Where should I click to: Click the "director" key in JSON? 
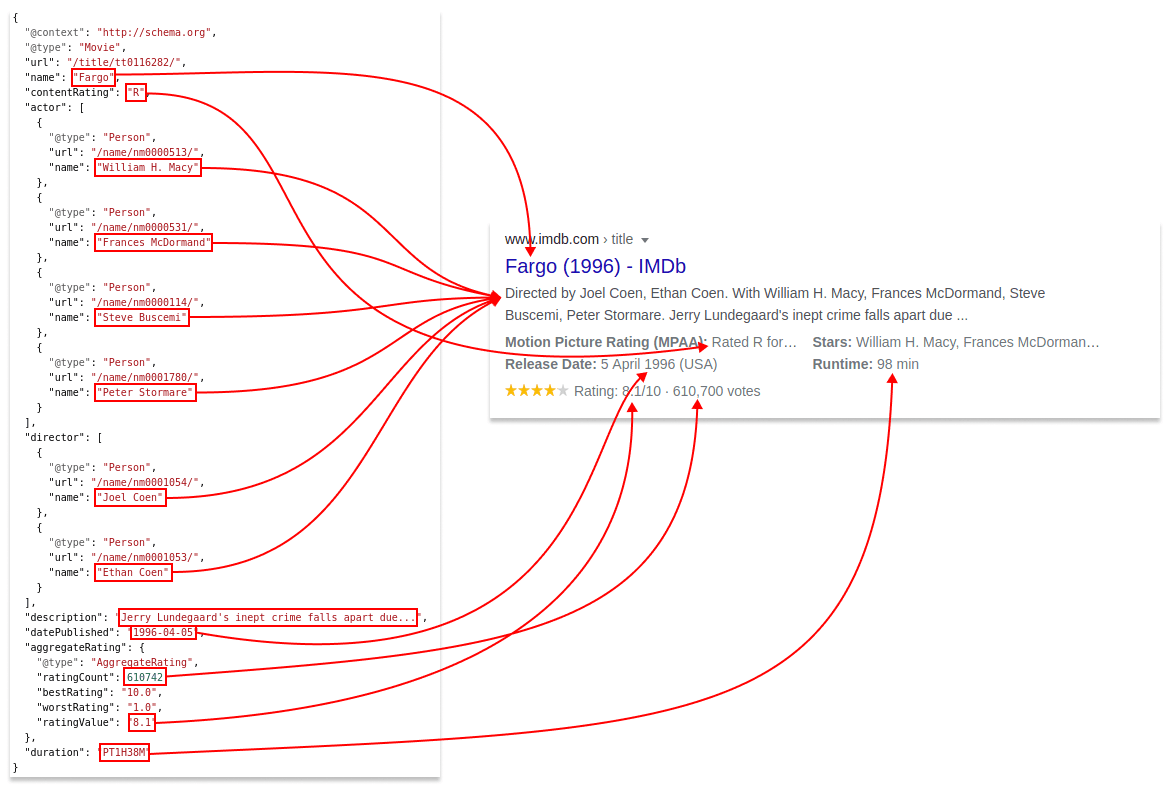(54, 438)
